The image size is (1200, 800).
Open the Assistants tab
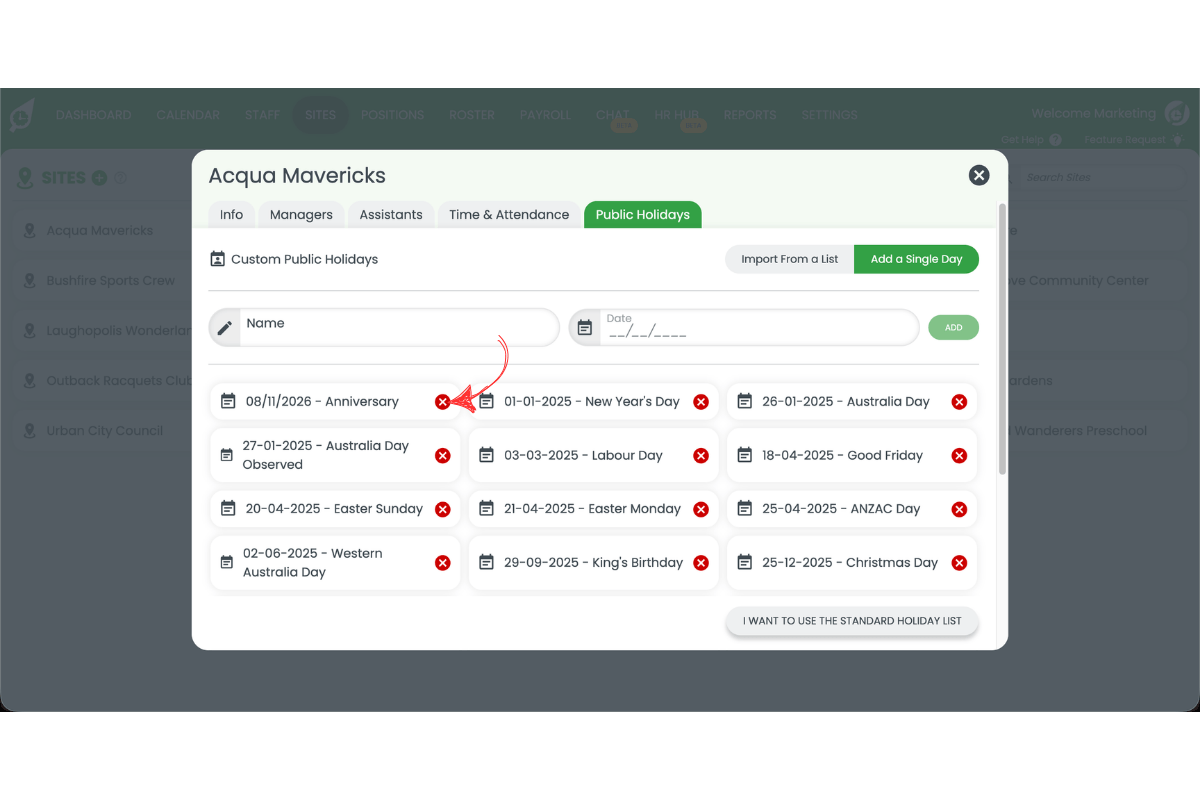pyautogui.click(x=391, y=215)
